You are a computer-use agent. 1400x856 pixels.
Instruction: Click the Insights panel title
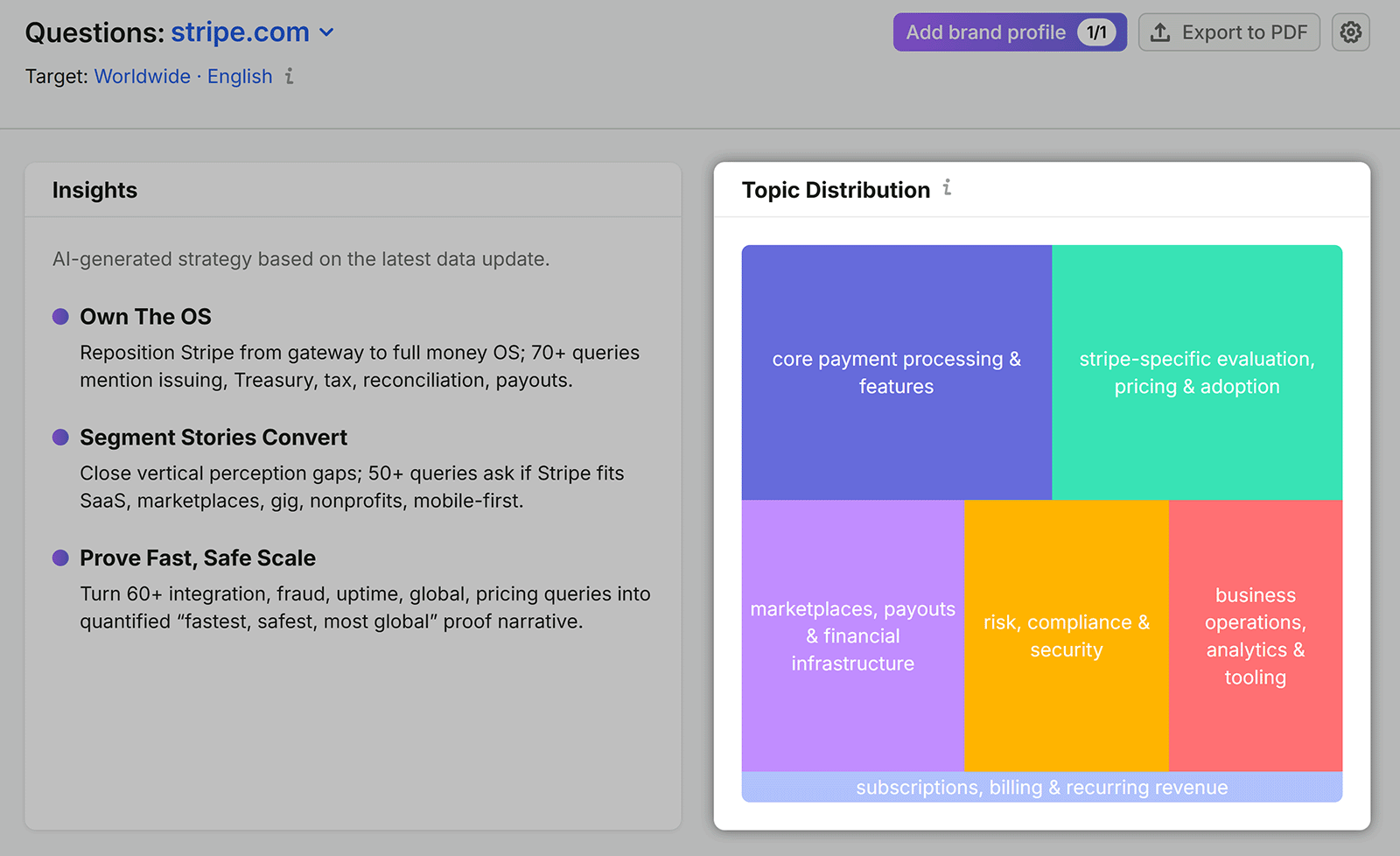(94, 190)
